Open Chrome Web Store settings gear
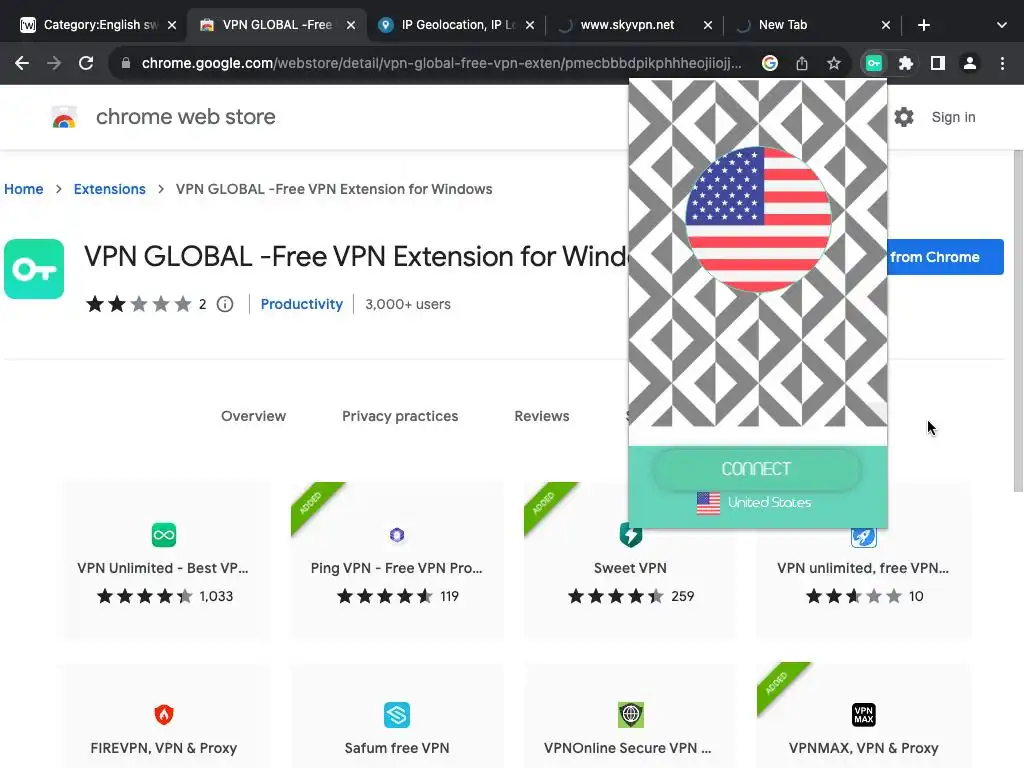 point(904,117)
